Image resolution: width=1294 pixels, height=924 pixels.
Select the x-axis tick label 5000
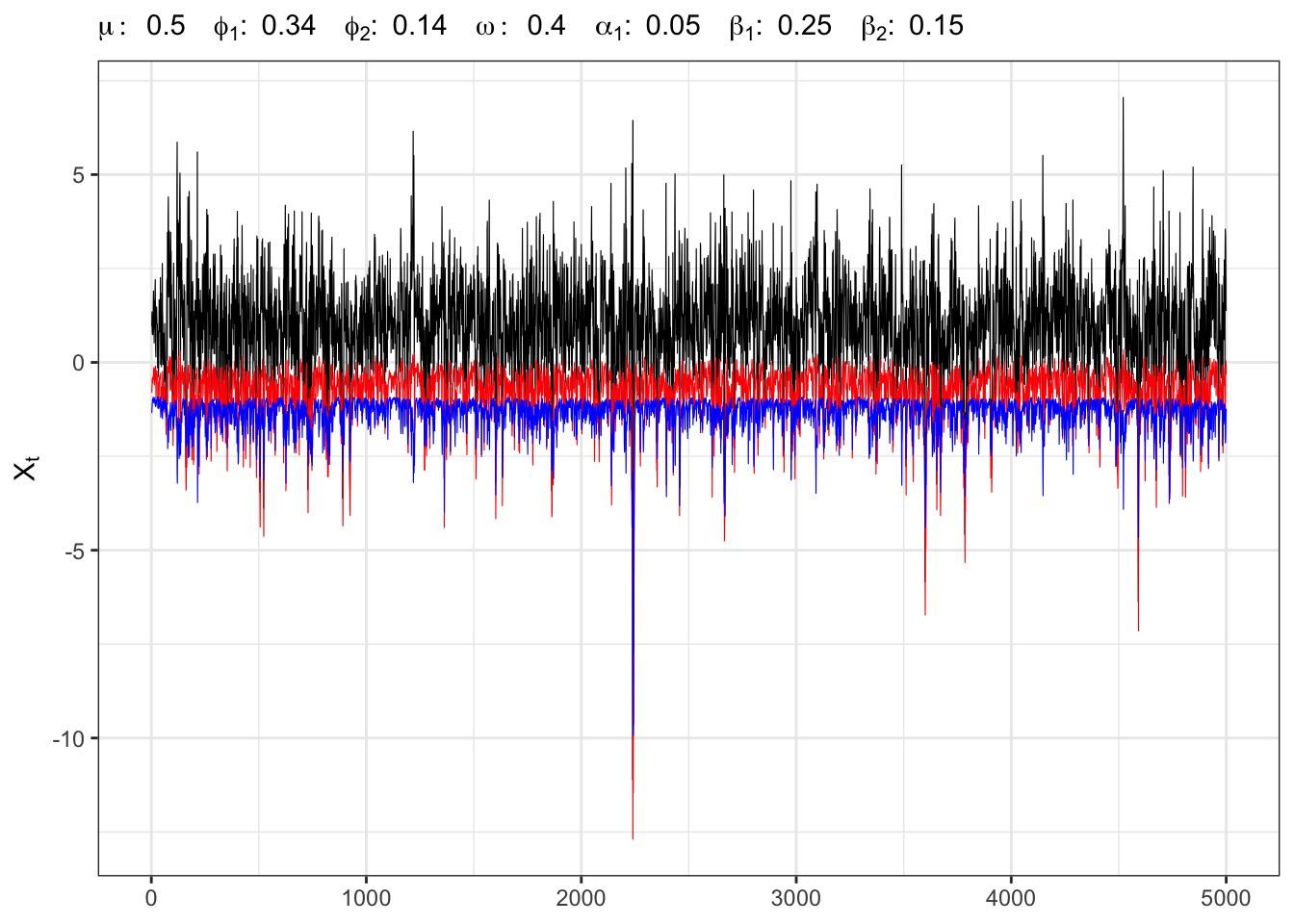click(x=1226, y=899)
